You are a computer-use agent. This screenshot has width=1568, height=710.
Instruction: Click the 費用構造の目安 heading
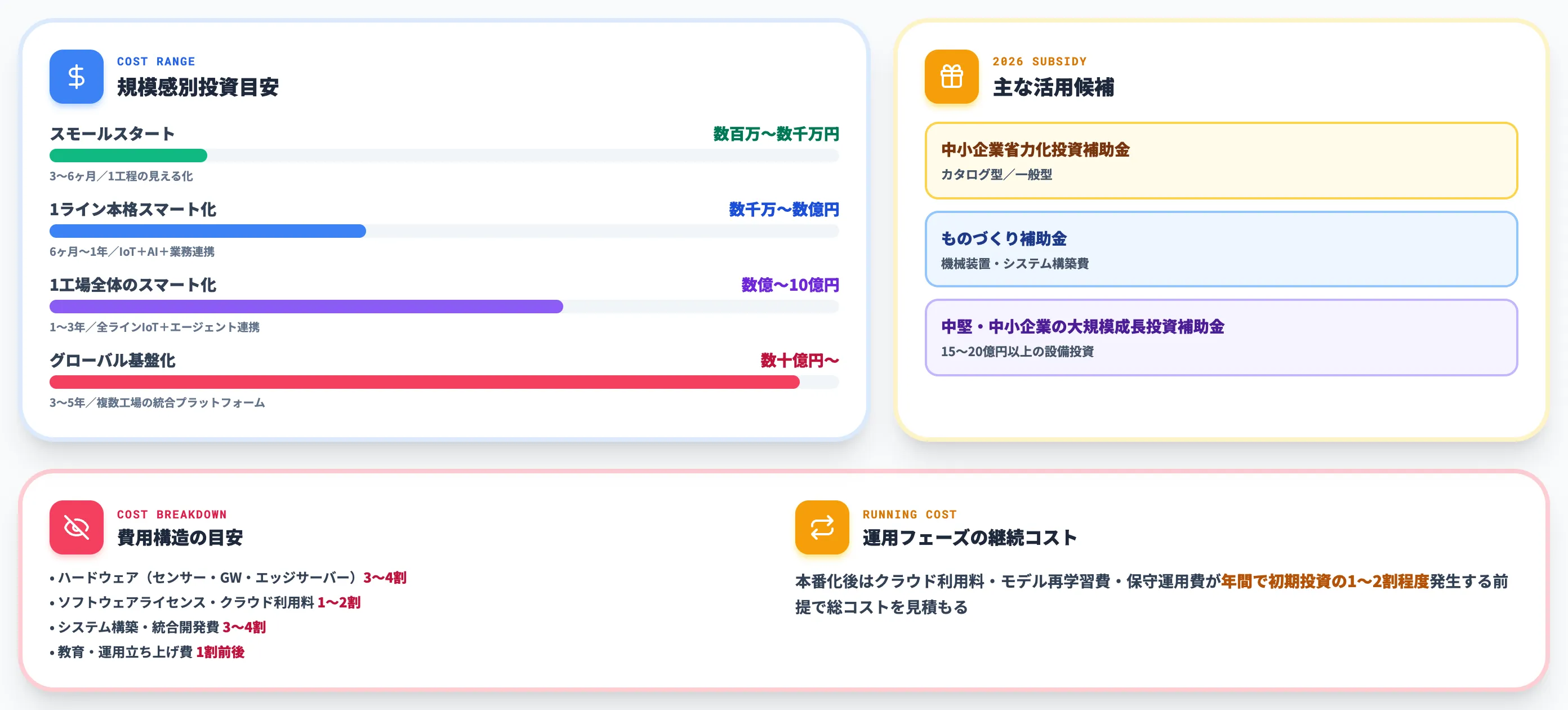pos(180,538)
